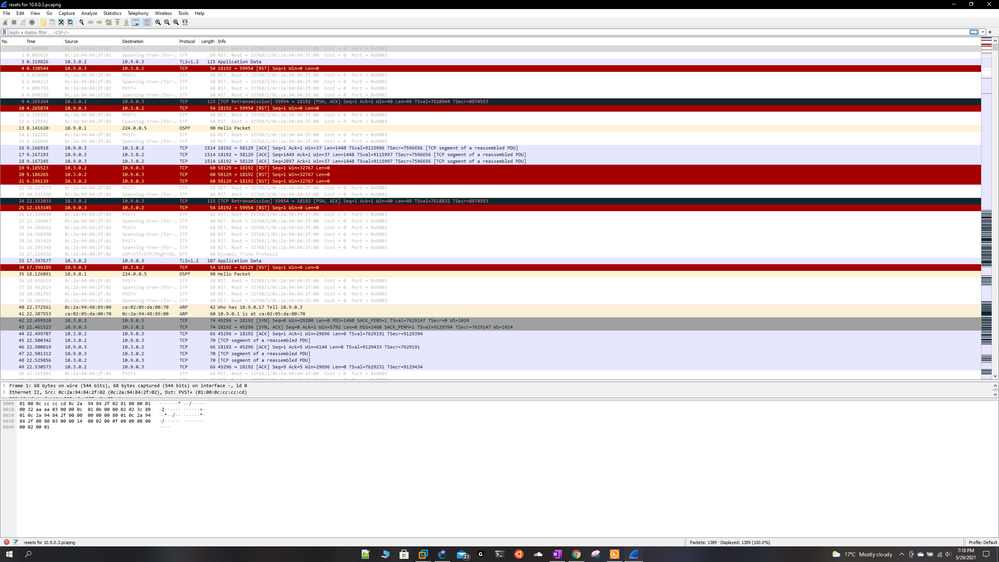Viewport: 999px width, 562px height.
Task: Open expert information red circle in status bar
Action: point(6,542)
